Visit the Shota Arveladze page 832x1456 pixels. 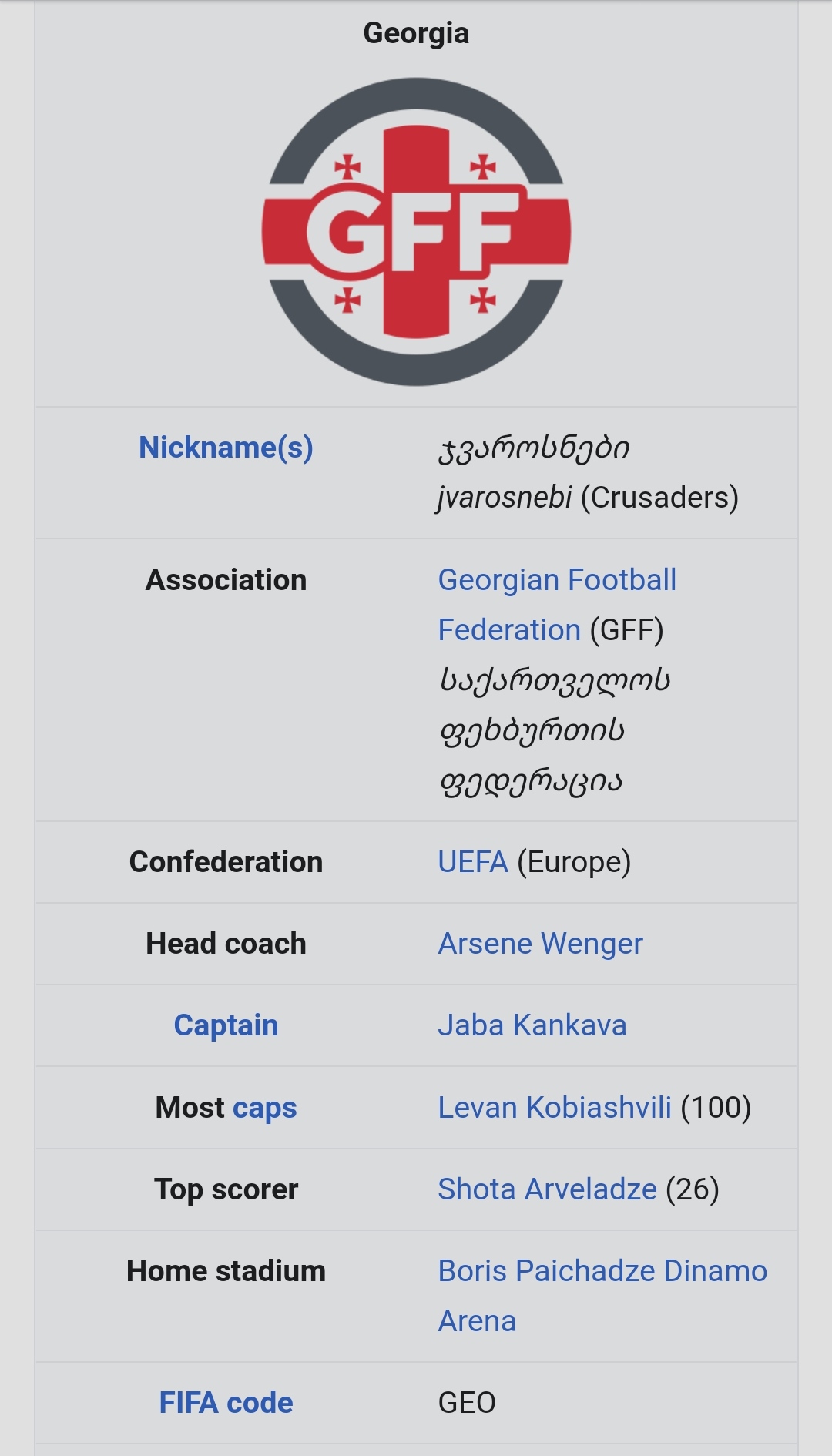tap(547, 1189)
